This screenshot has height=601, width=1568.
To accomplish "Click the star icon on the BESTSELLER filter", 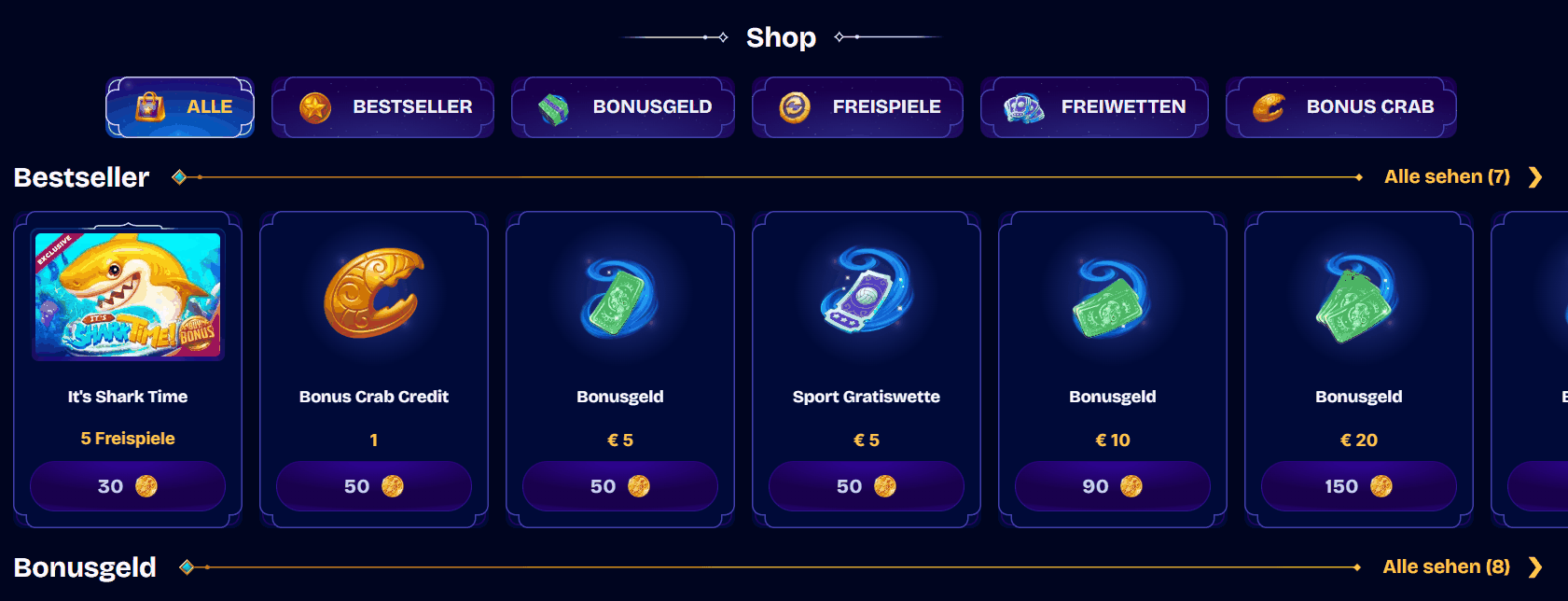I will click(315, 105).
